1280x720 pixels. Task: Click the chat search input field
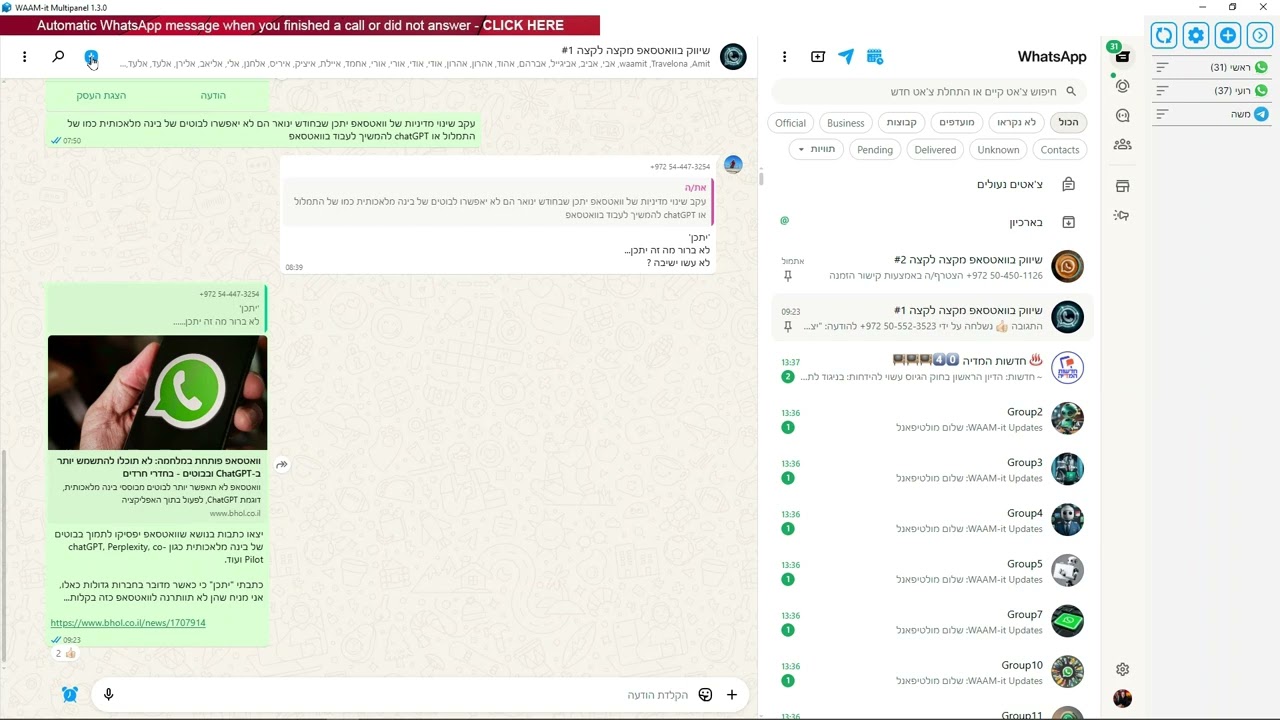pyautogui.click(x=930, y=92)
